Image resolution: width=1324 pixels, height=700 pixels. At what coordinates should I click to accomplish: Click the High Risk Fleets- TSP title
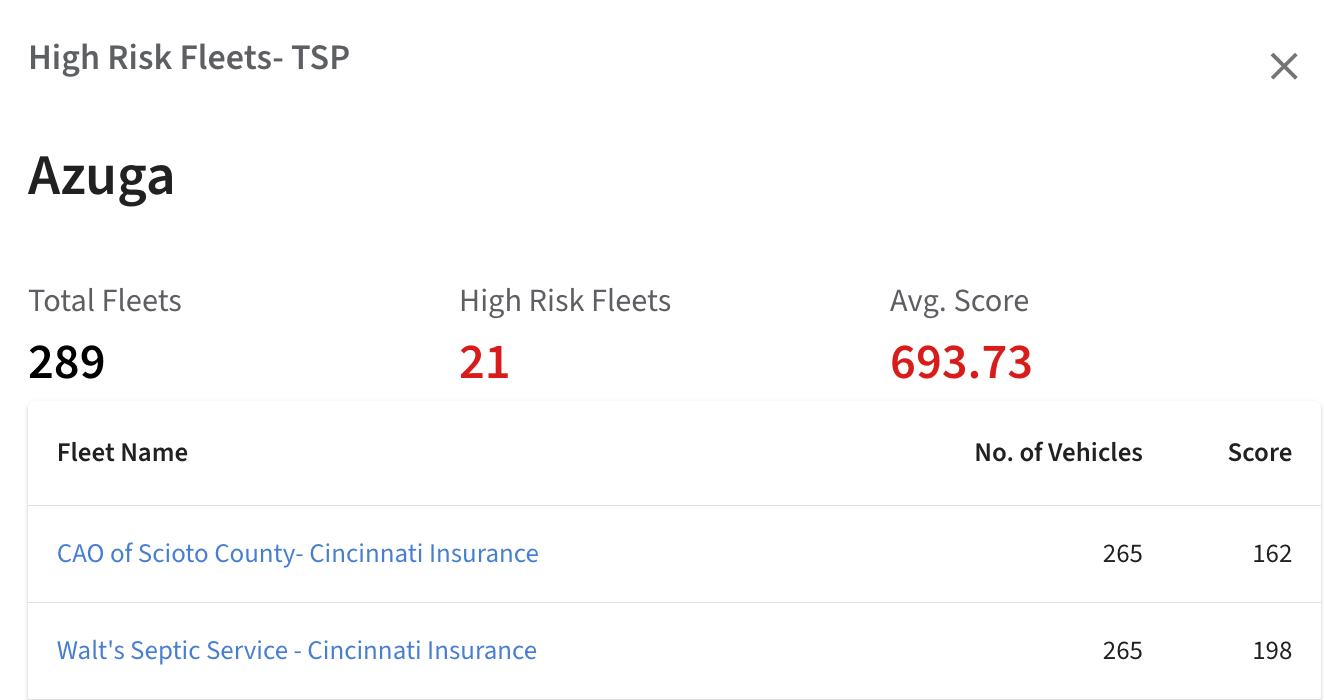click(x=189, y=57)
